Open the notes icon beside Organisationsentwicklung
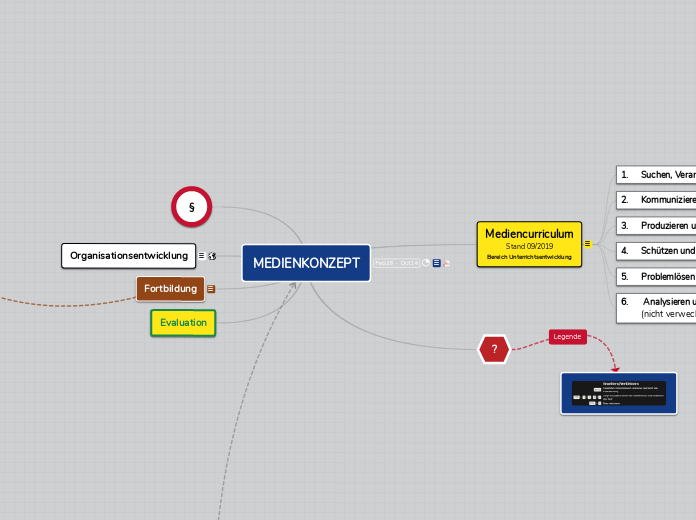This screenshot has width=696, height=520. click(201, 256)
